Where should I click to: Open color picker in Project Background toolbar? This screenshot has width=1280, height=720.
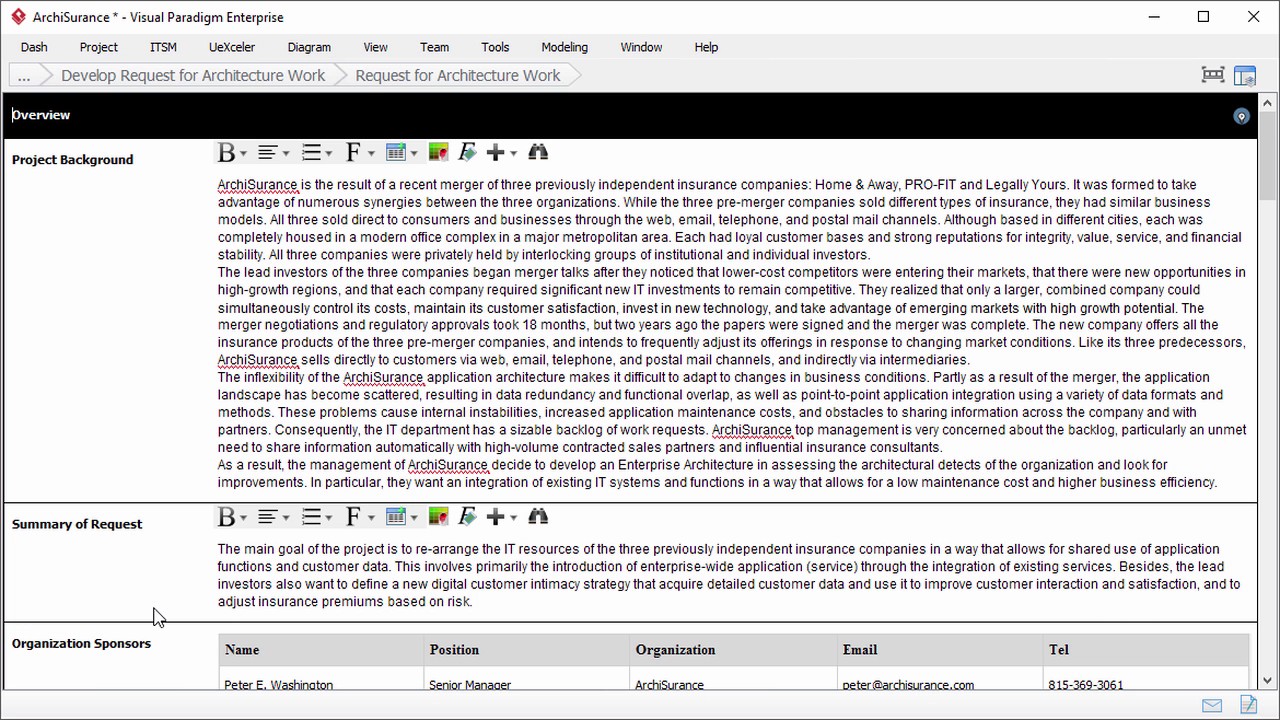(438, 153)
